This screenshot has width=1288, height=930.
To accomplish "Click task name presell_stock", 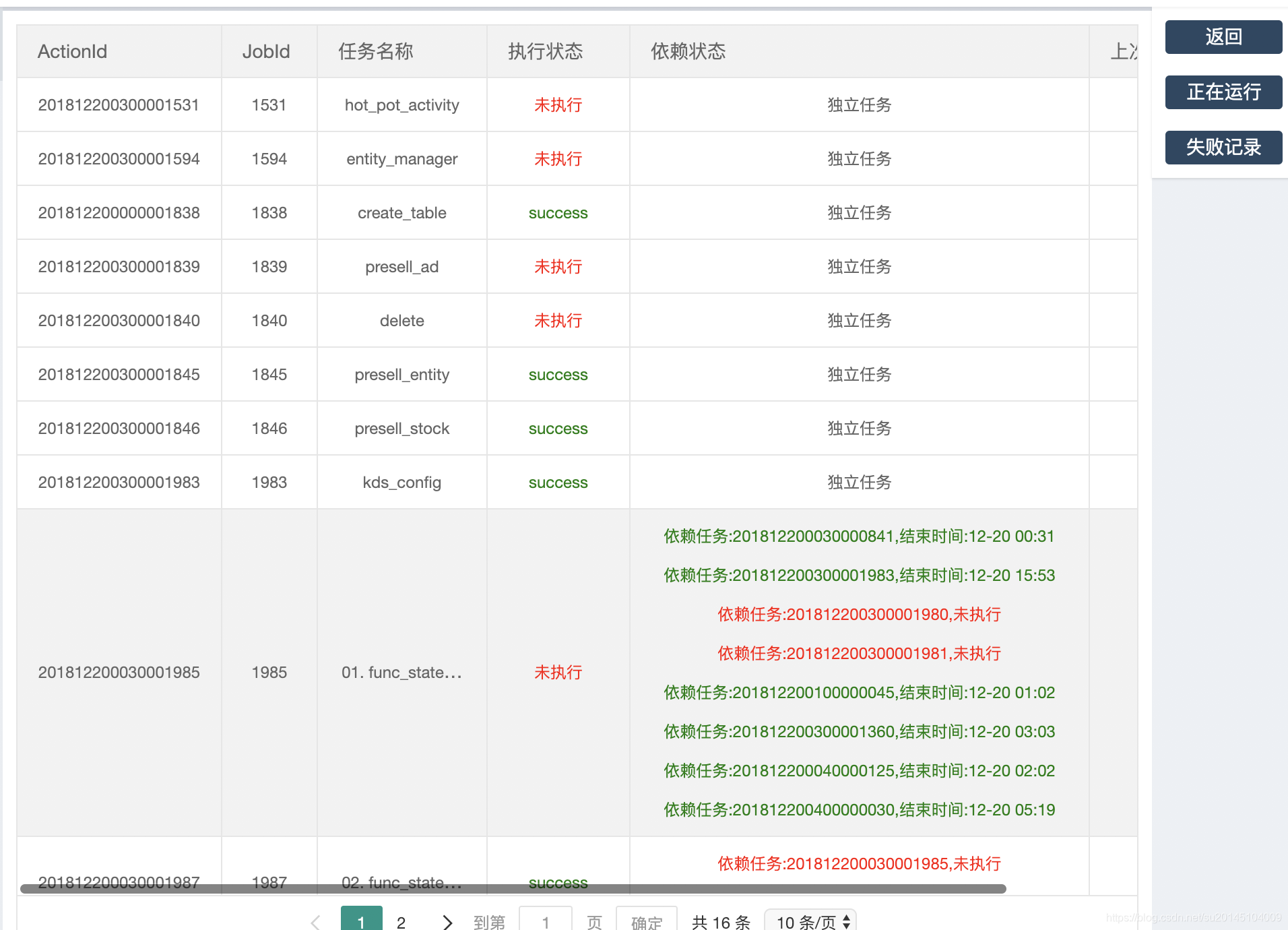I will point(402,429).
